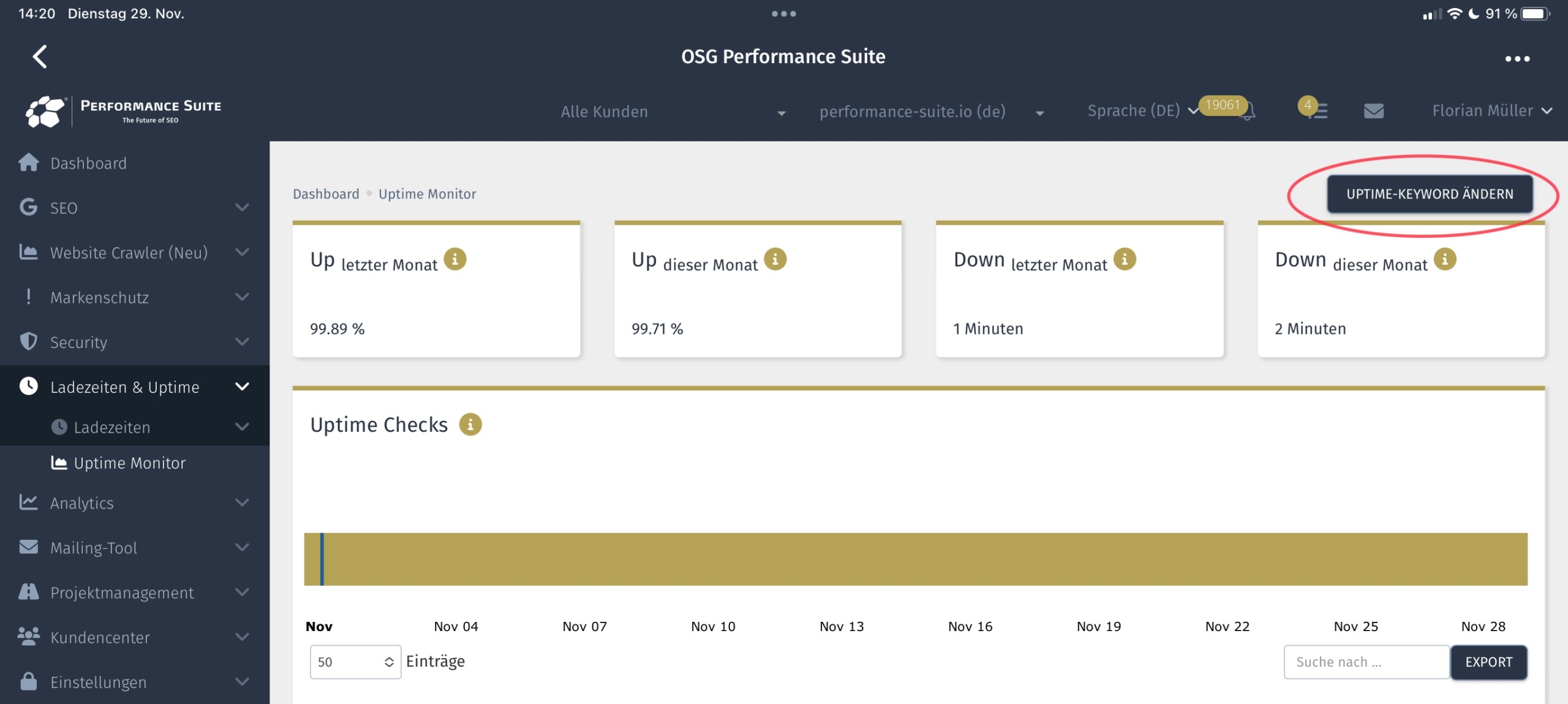Click the clock icon beside Ladezeiten & Uptime
Screen dimensions: 1568x704
click(x=28, y=386)
